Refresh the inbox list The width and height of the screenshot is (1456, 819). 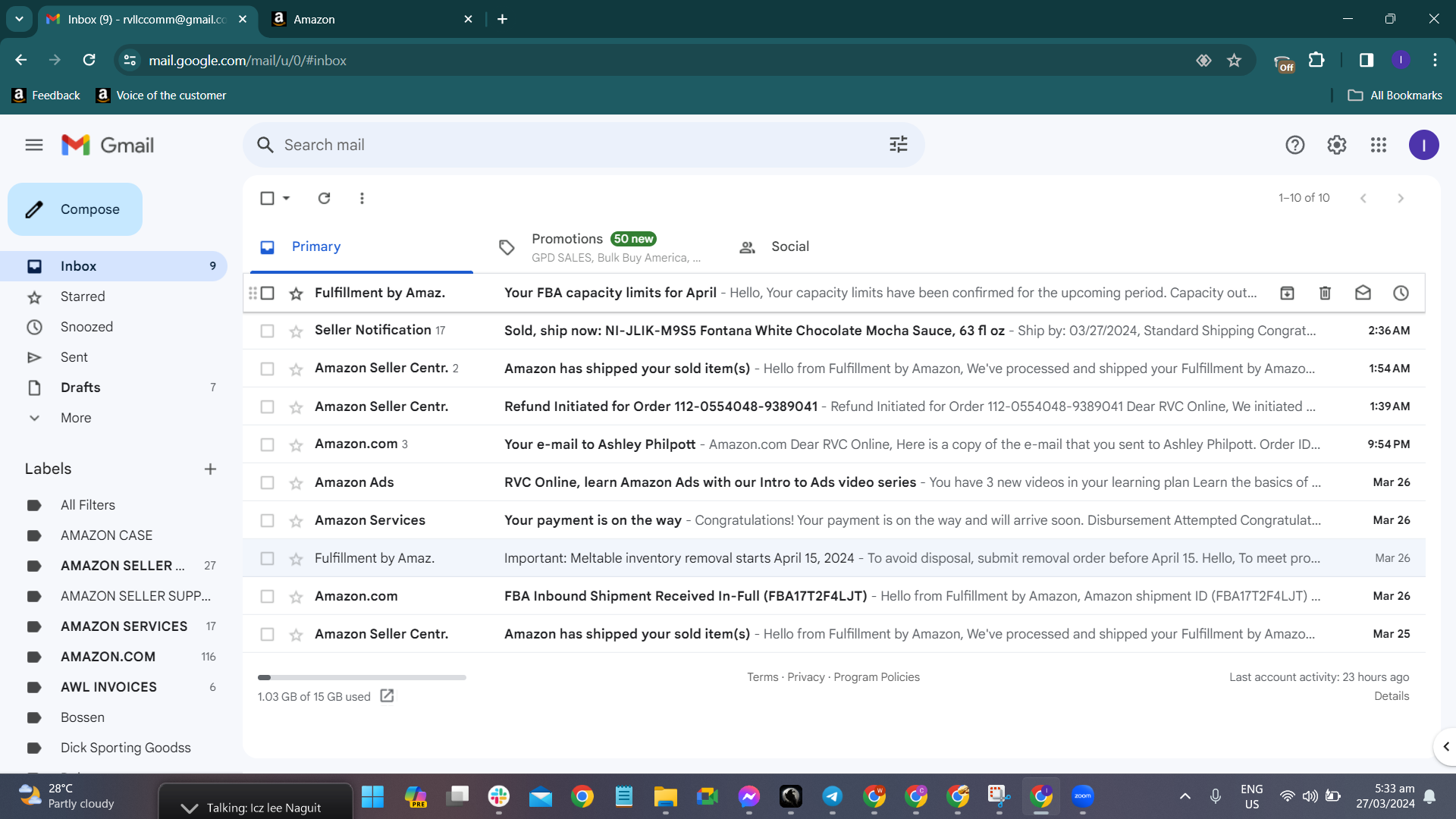pyautogui.click(x=324, y=198)
